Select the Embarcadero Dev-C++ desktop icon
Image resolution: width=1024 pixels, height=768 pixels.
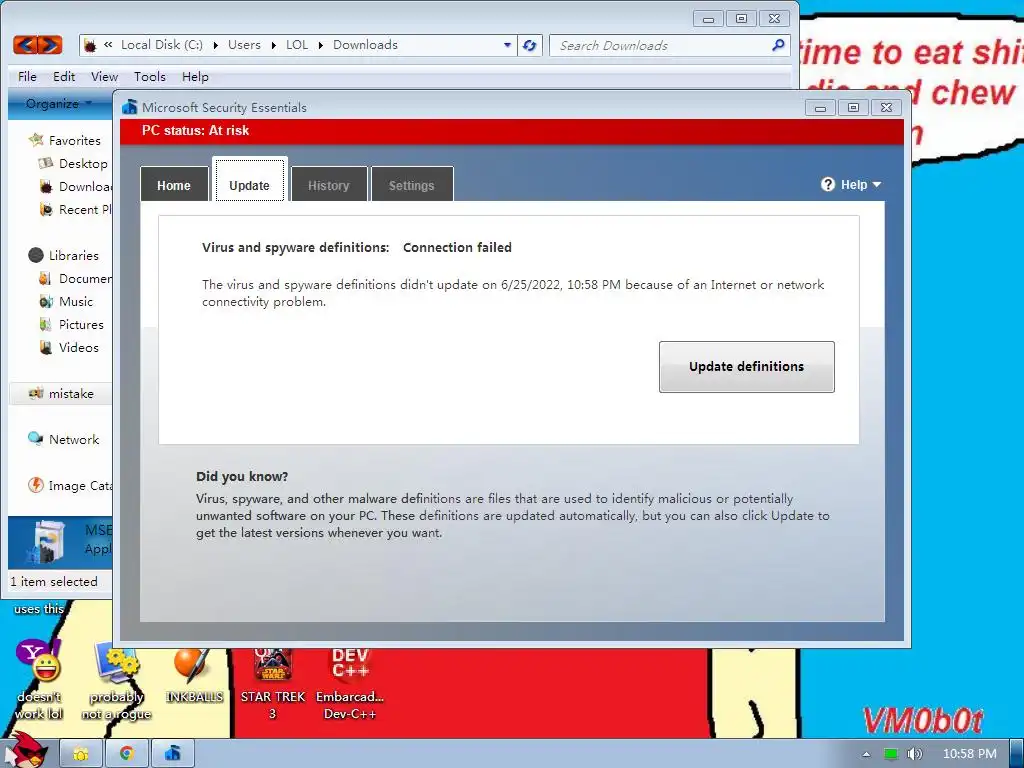350,682
